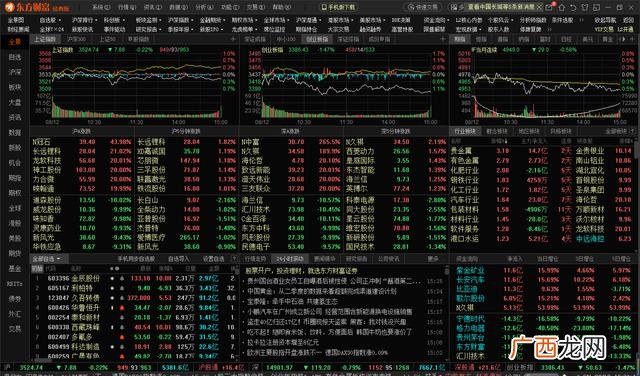Select 基金 in the left sidebar
The height and width of the screenshot is (376, 640).
click(15, 269)
